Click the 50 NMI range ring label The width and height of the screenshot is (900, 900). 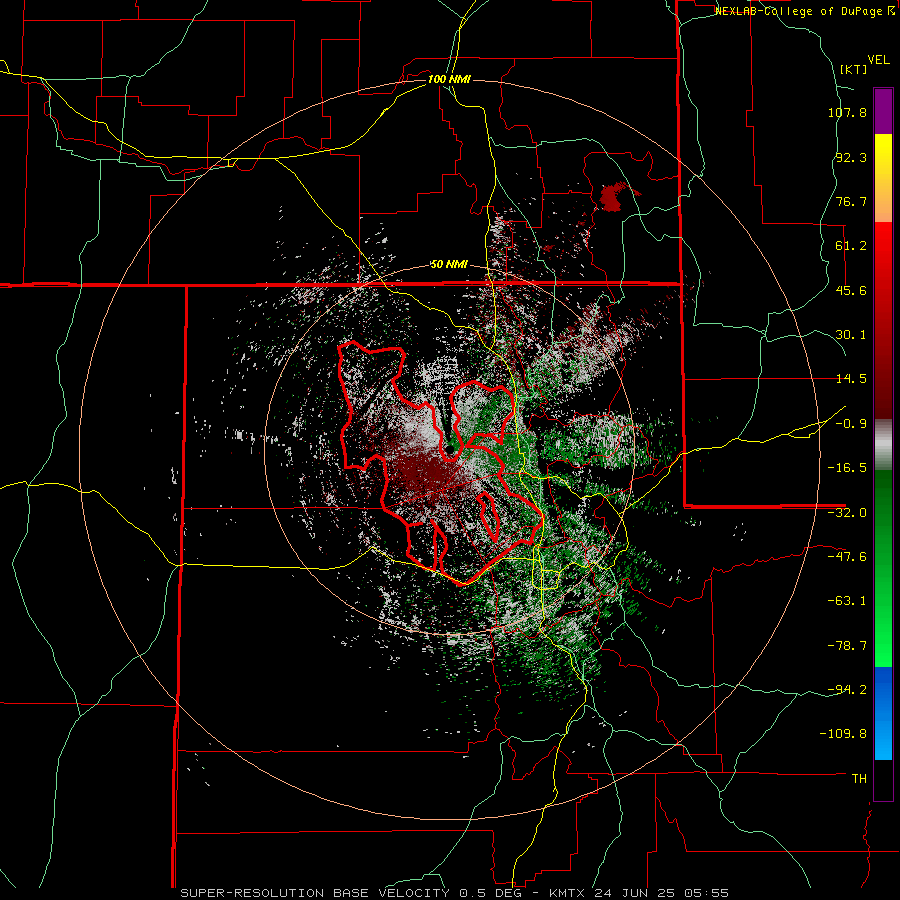(449, 265)
